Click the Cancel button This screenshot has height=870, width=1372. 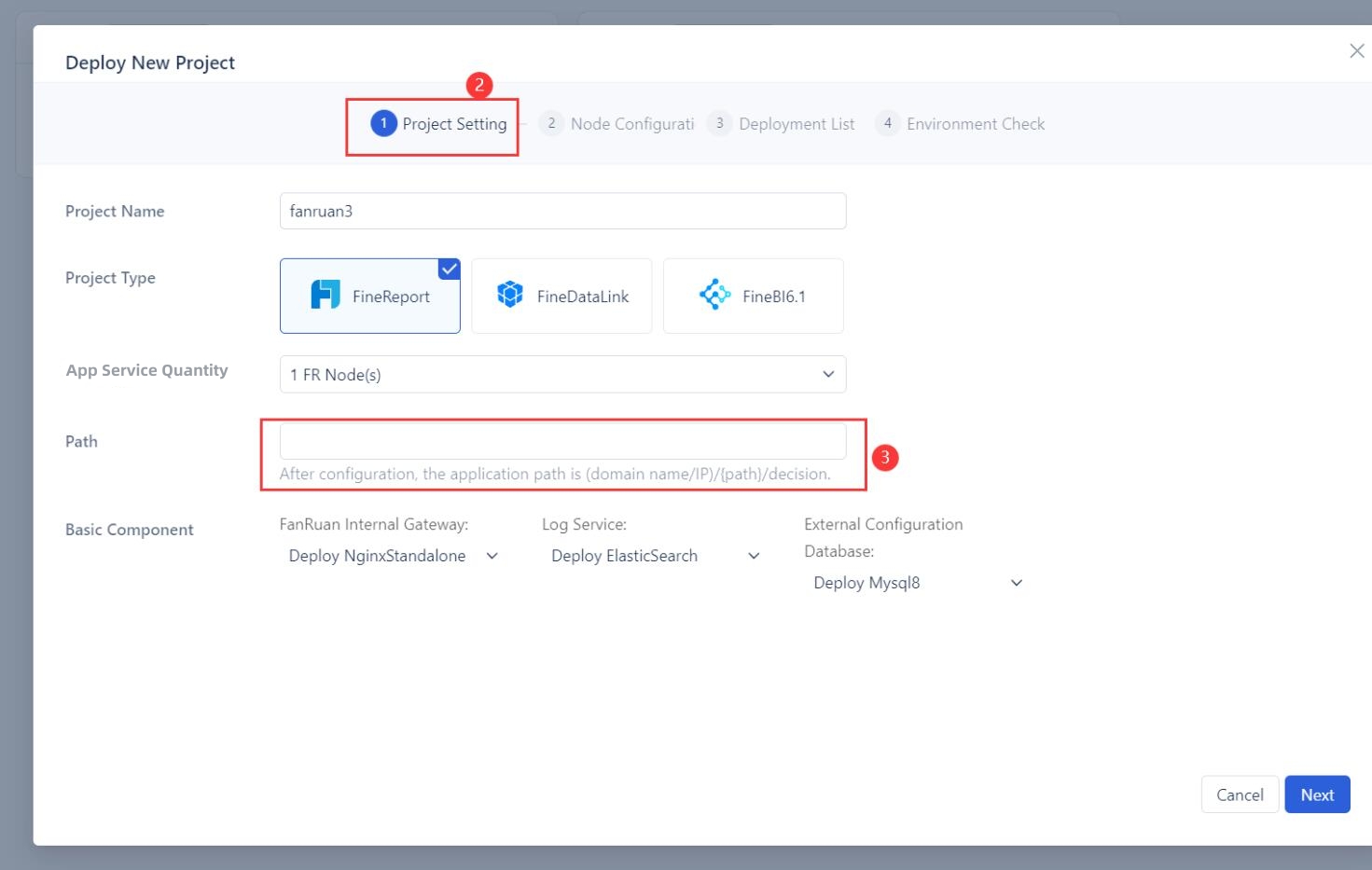1240,794
